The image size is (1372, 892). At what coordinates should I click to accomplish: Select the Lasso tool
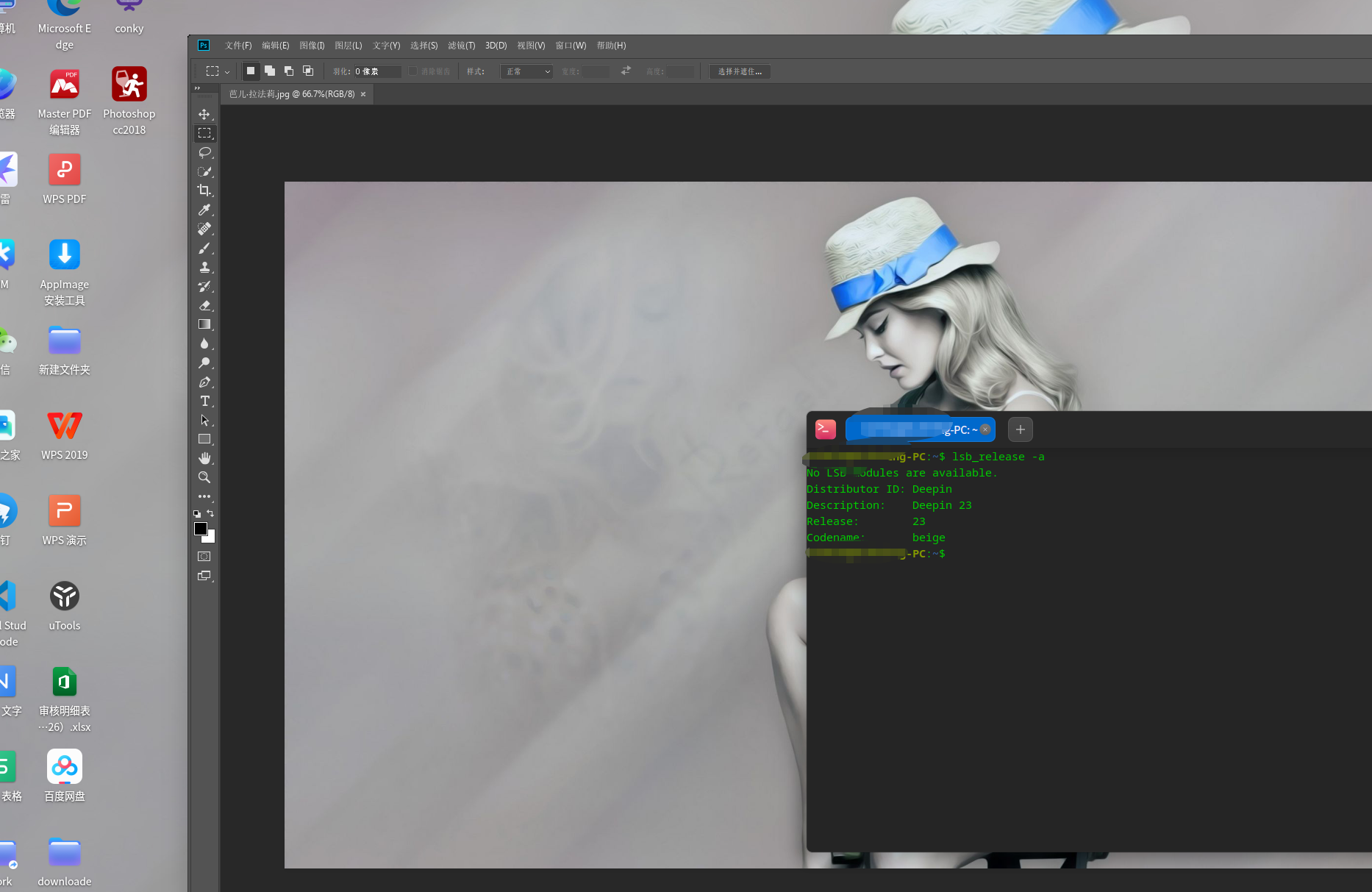tap(204, 152)
